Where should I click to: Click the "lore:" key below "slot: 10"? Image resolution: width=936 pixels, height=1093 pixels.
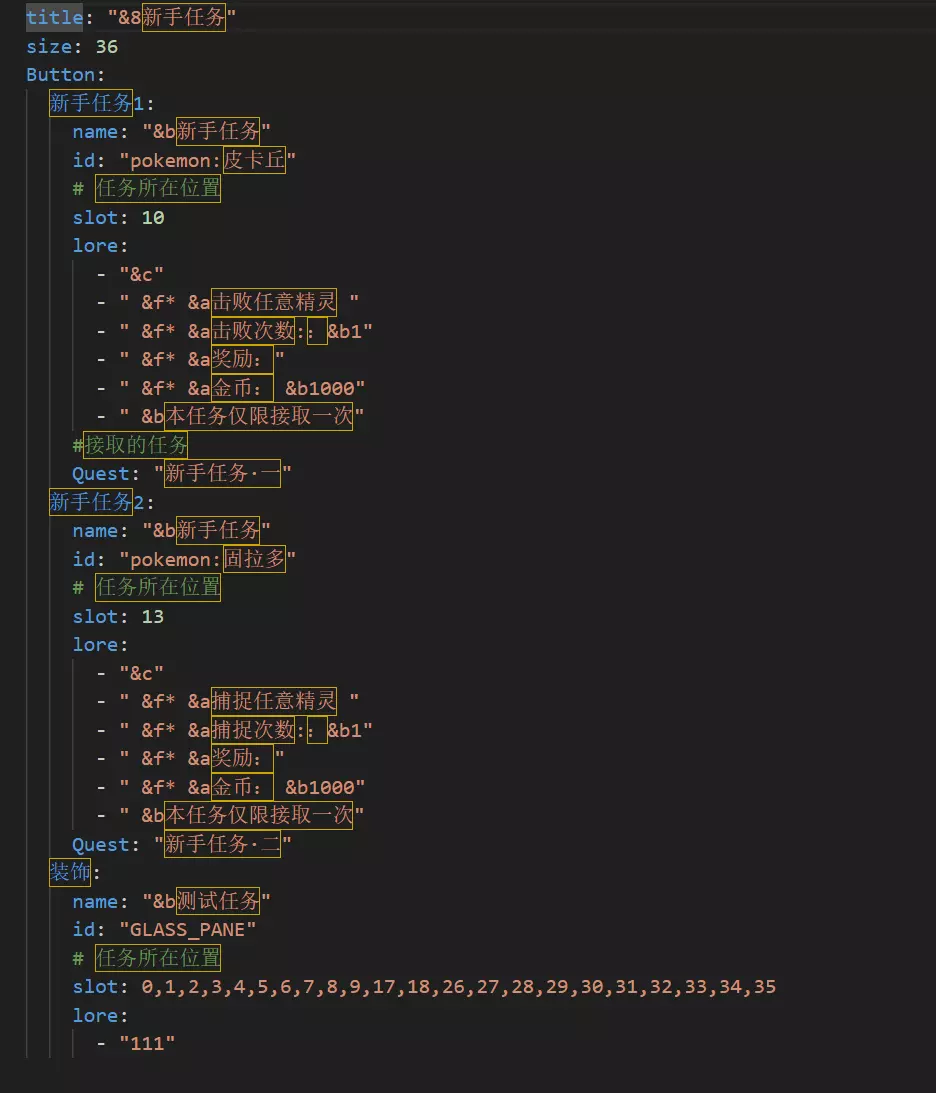click(100, 245)
